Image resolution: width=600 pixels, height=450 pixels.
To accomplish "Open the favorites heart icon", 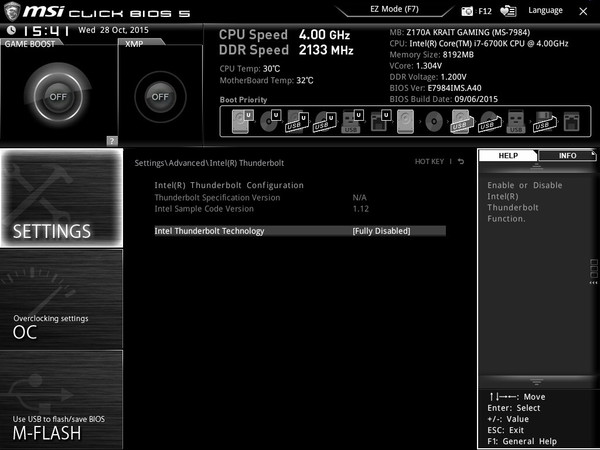I will point(508,11).
